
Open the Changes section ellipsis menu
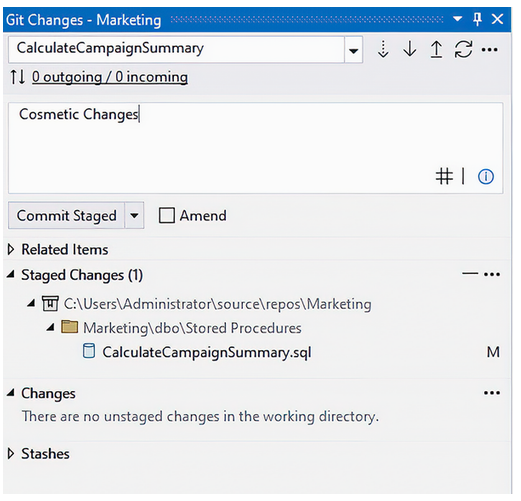click(492, 393)
